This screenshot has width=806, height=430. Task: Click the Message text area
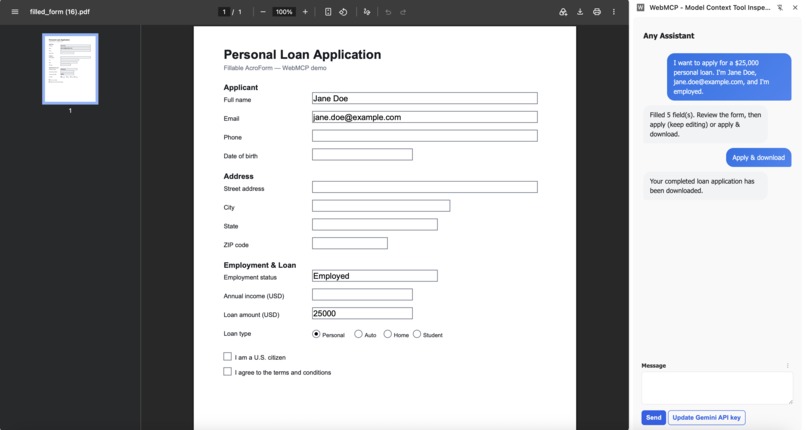[x=717, y=388]
